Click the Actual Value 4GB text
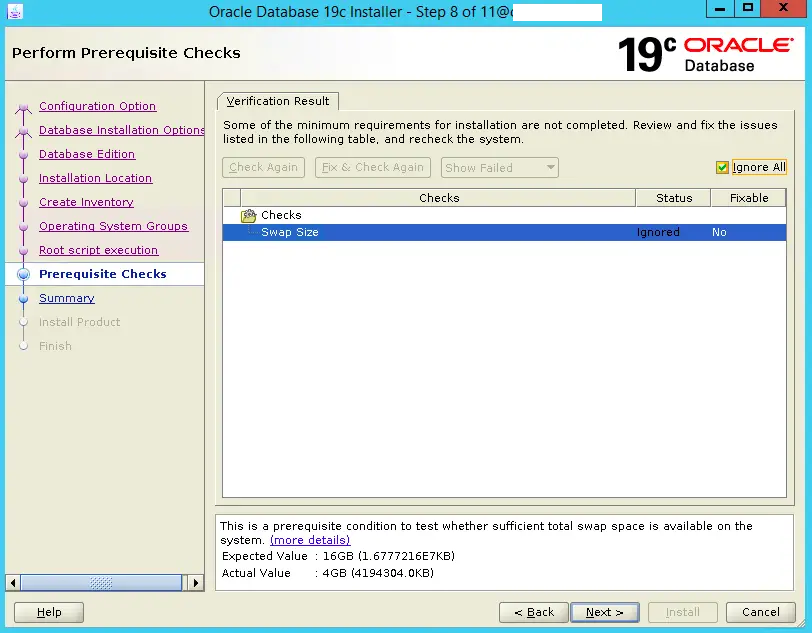The height and width of the screenshot is (633, 812). click(x=328, y=573)
